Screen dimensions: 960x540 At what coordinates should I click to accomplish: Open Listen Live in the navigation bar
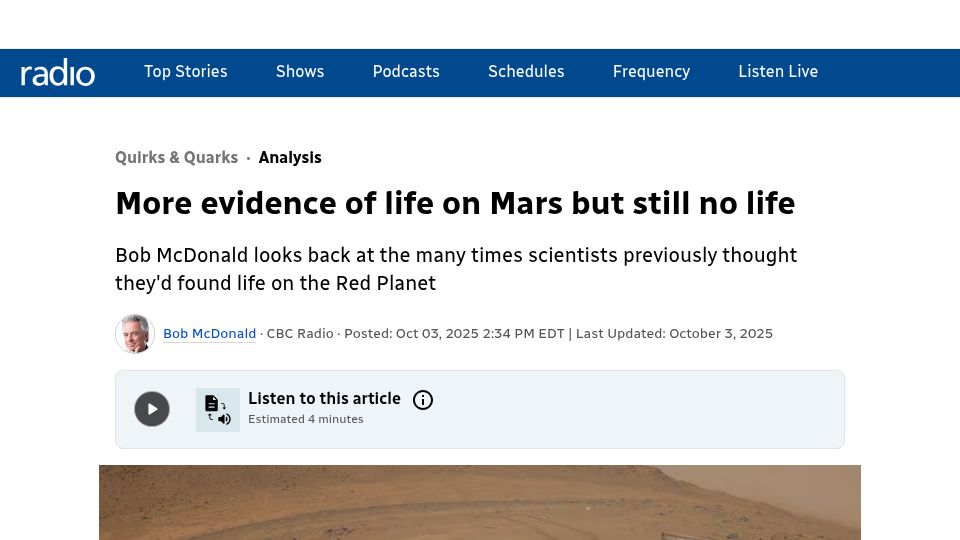coord(778,72)
